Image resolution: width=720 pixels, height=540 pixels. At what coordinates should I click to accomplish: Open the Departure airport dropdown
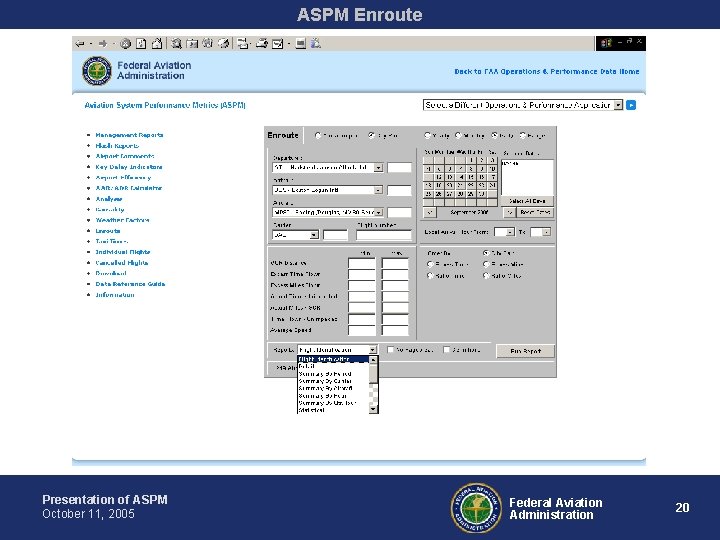pyautogui.click(x=379, y=167)
